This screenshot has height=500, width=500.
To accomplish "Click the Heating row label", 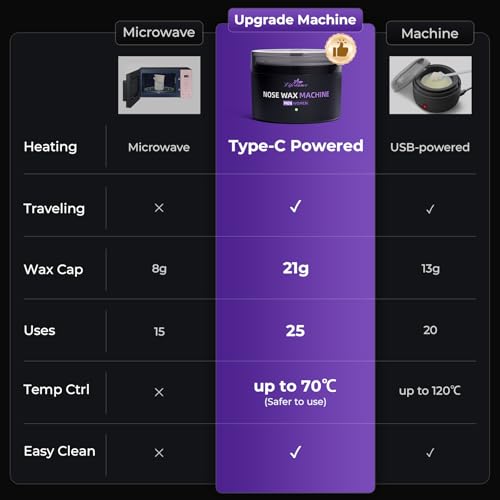I will pos(50,147).
